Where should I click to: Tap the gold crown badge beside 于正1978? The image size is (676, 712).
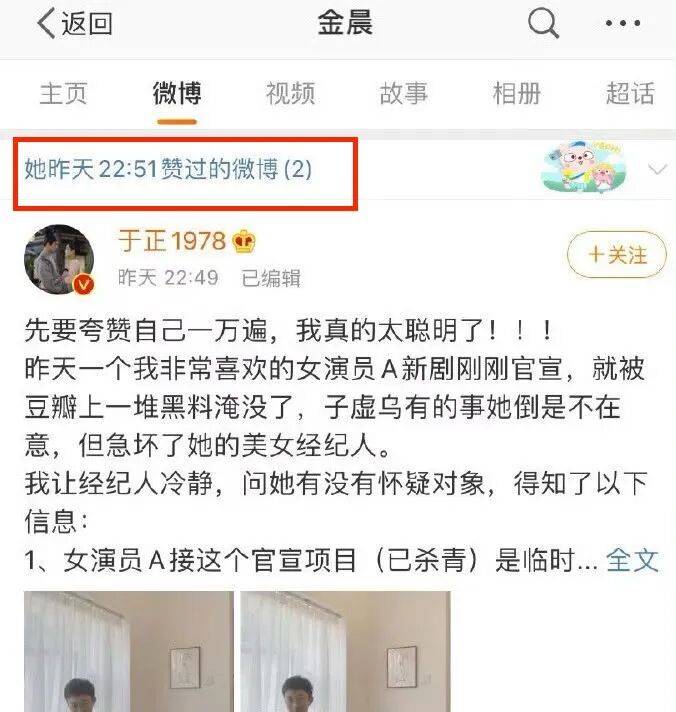click(x=244, y=241)
